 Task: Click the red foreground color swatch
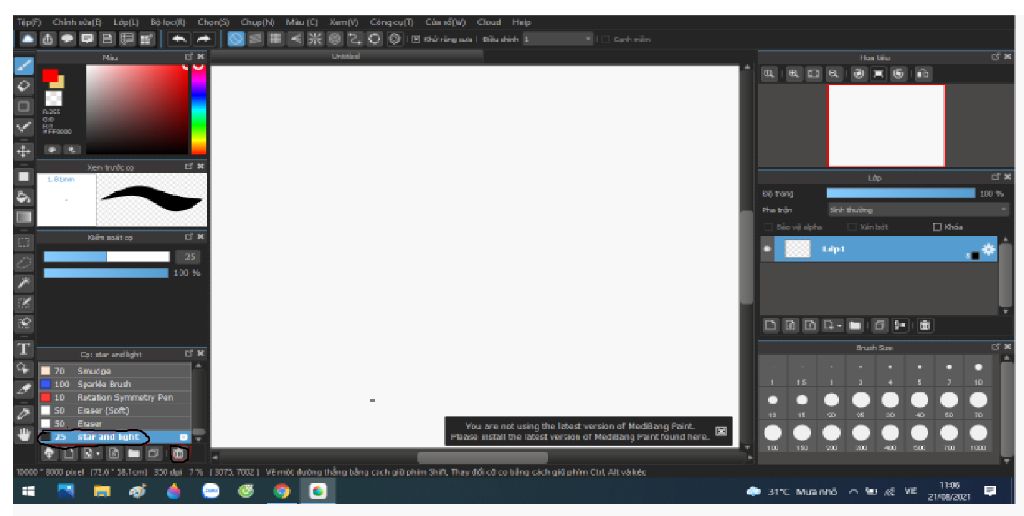pyautogui.click(x=50, y=75)
